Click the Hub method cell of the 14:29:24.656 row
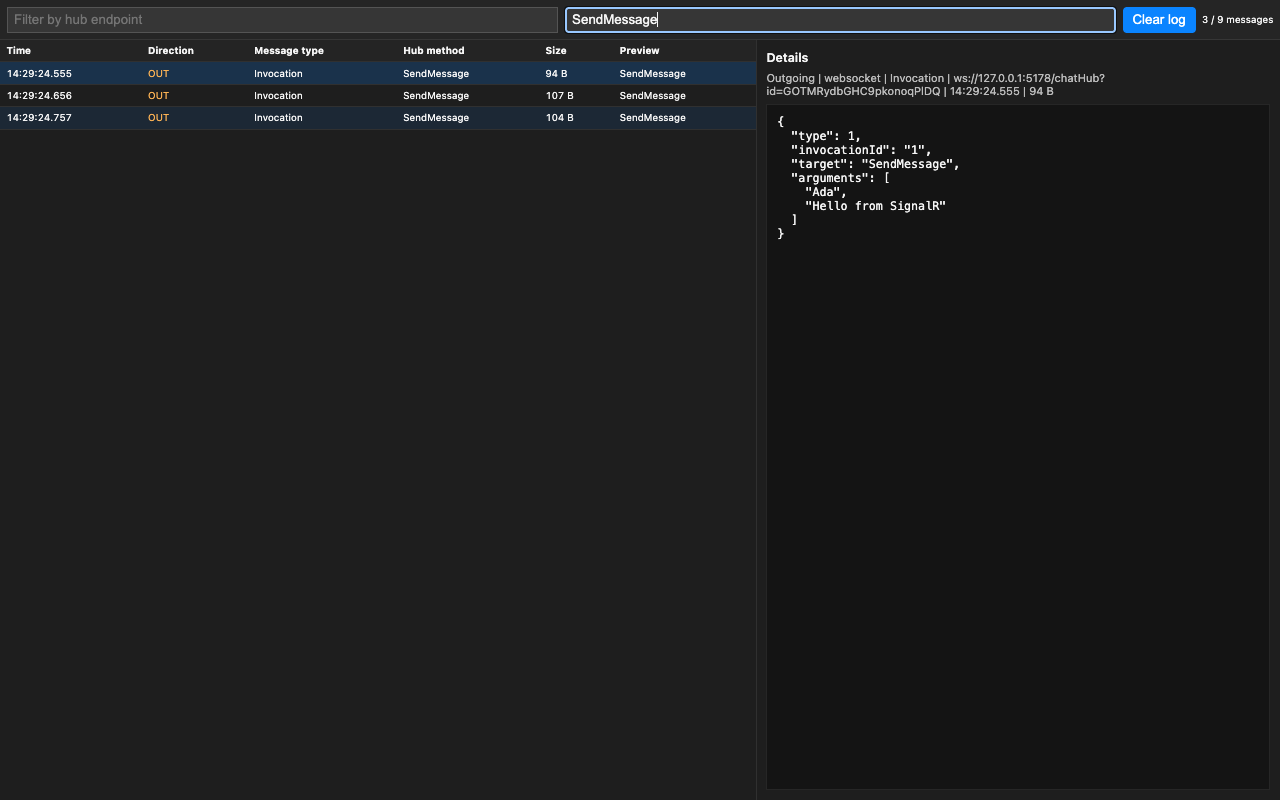The height and width of the screenshot is (800, 1280). click(x=436, y=96)
